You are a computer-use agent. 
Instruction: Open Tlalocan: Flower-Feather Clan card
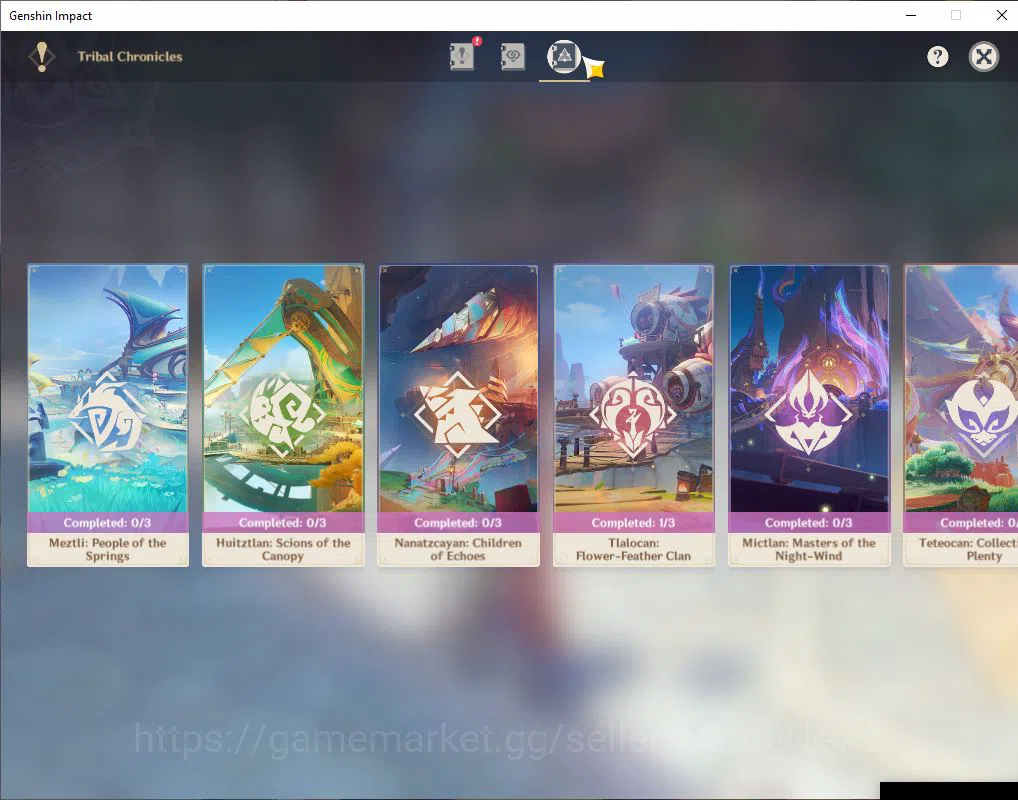click(634, 415)
